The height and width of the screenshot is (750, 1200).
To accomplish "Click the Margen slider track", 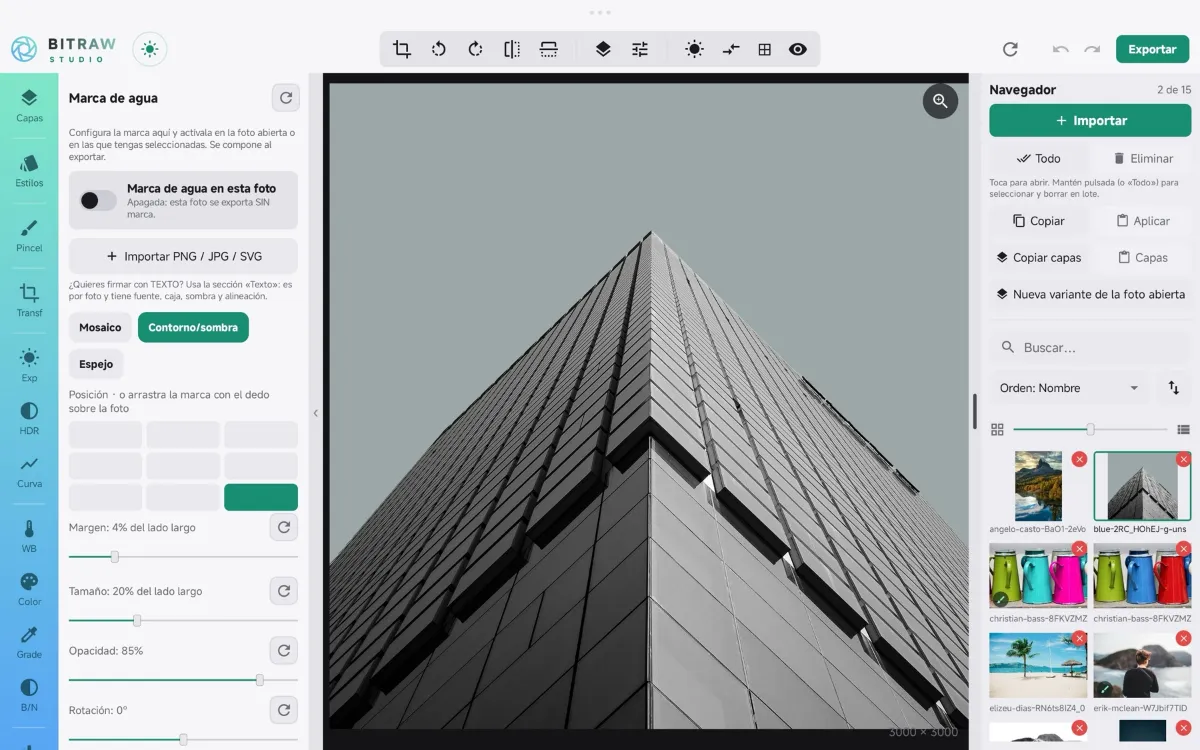I will pos(183,557).
